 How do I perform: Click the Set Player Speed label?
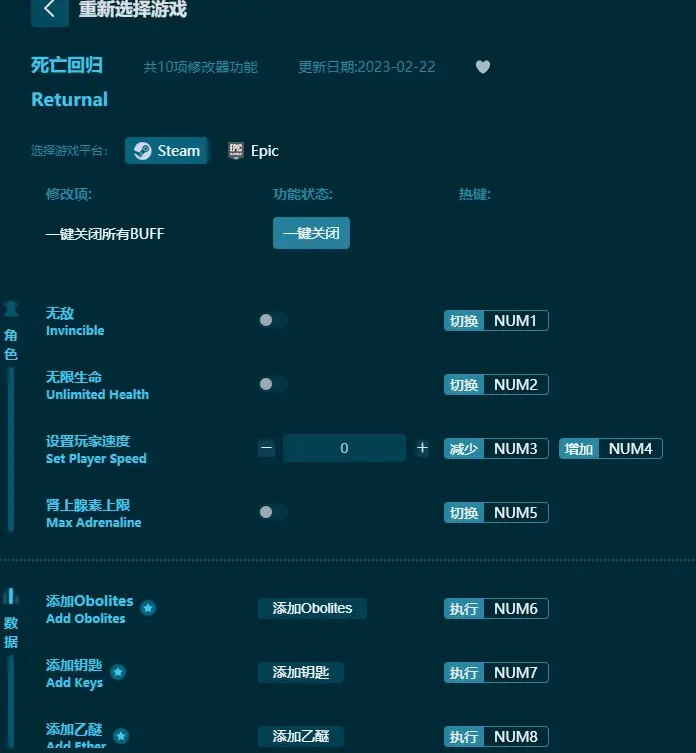point(96,459)
